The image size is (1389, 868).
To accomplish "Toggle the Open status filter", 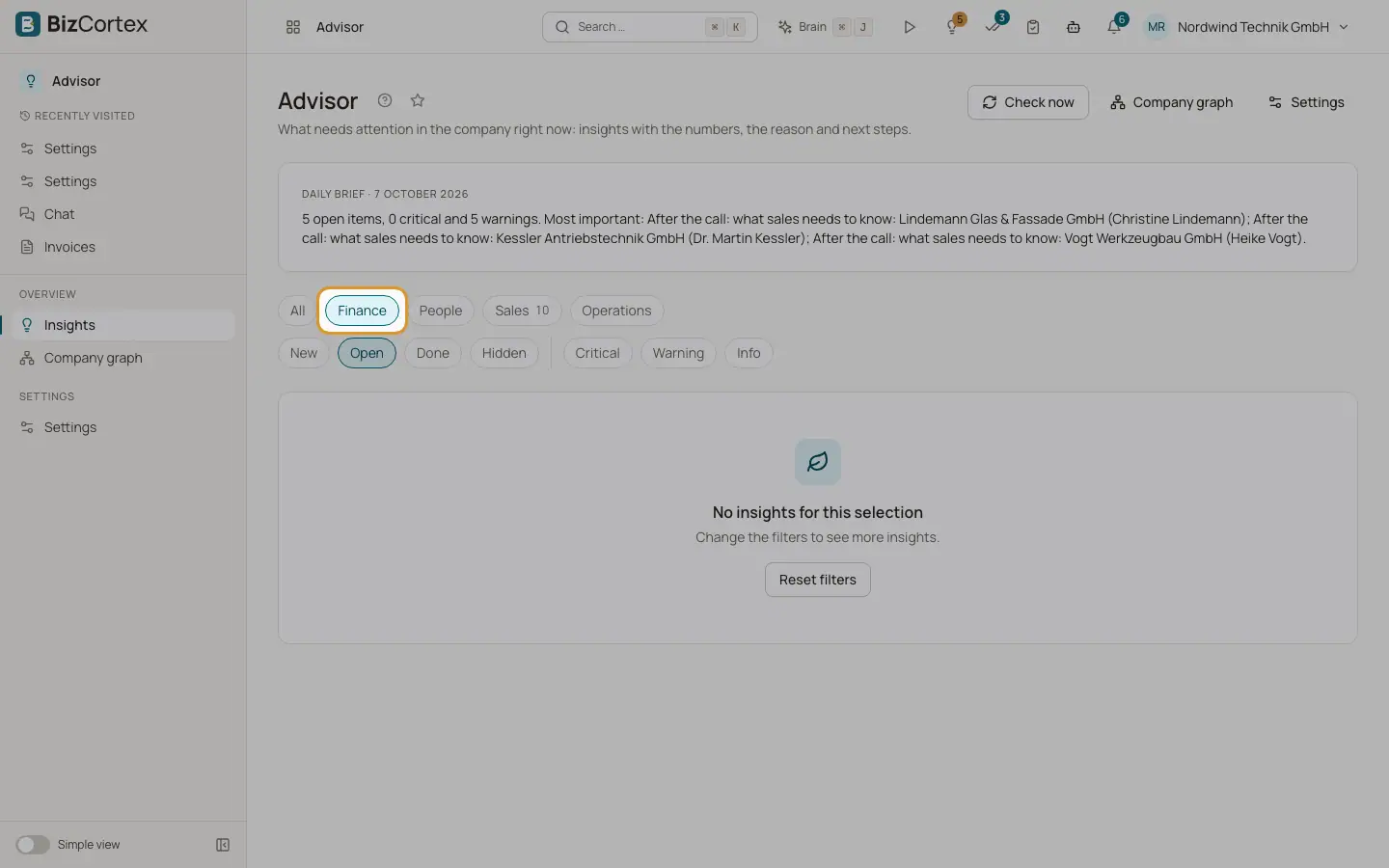I will pyautogui.click(x=367, y=353).
